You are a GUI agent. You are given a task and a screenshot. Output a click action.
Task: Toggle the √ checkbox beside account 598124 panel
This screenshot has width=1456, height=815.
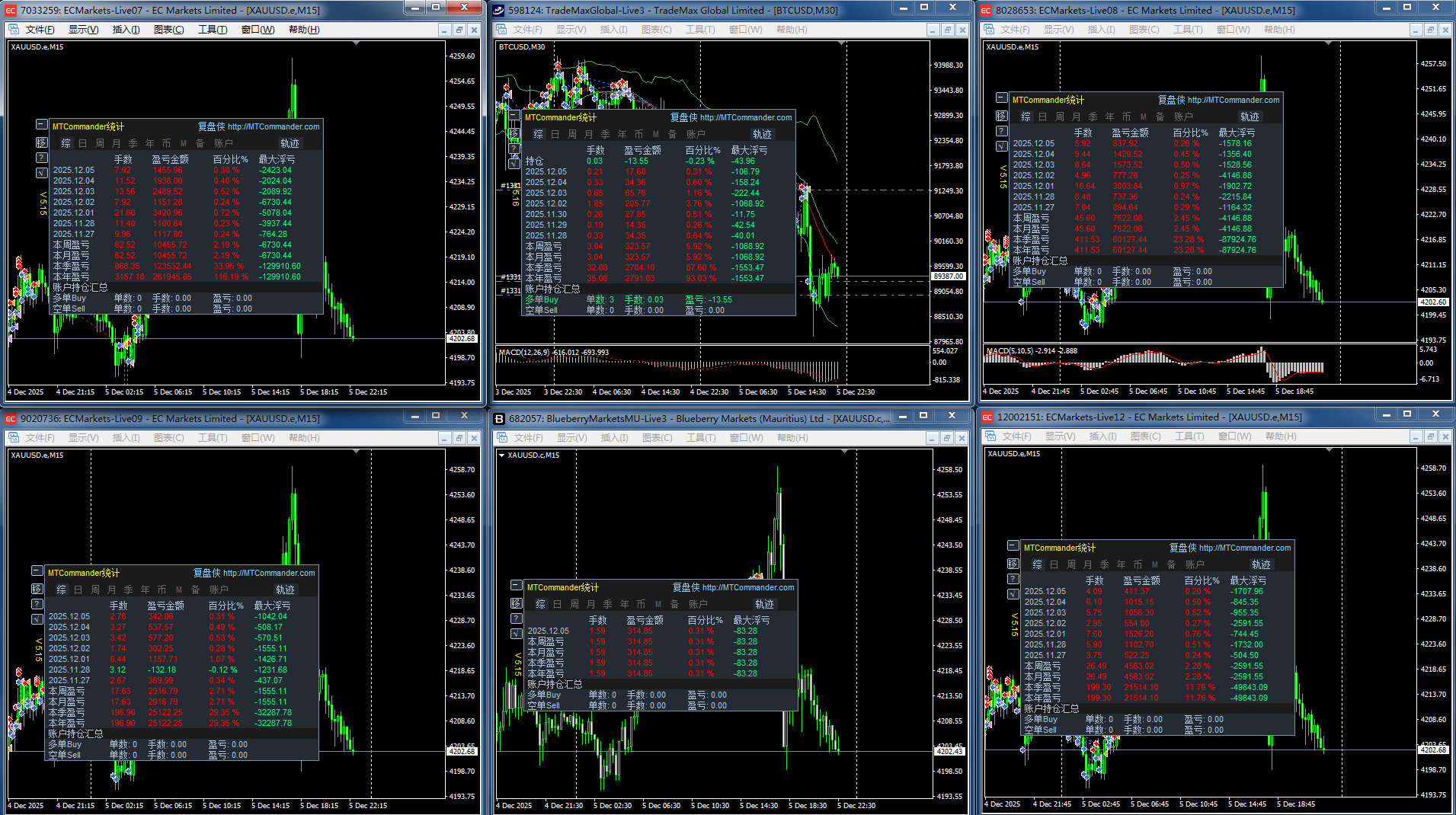pyautogui.click(x=514, y=164)
